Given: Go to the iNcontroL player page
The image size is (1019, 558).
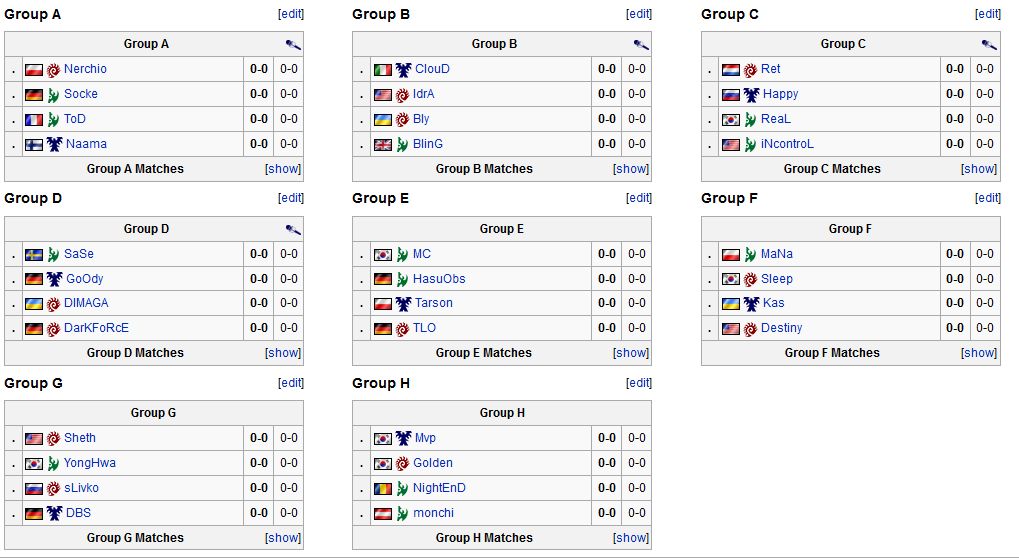Looking at the screenshot, I should pyautogui.click(x=787, y=144).
